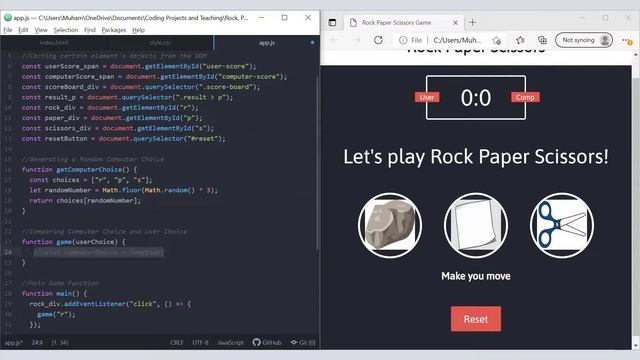Open the Edge settings and more menu
The image size is (640, 360).
(627, 40)
